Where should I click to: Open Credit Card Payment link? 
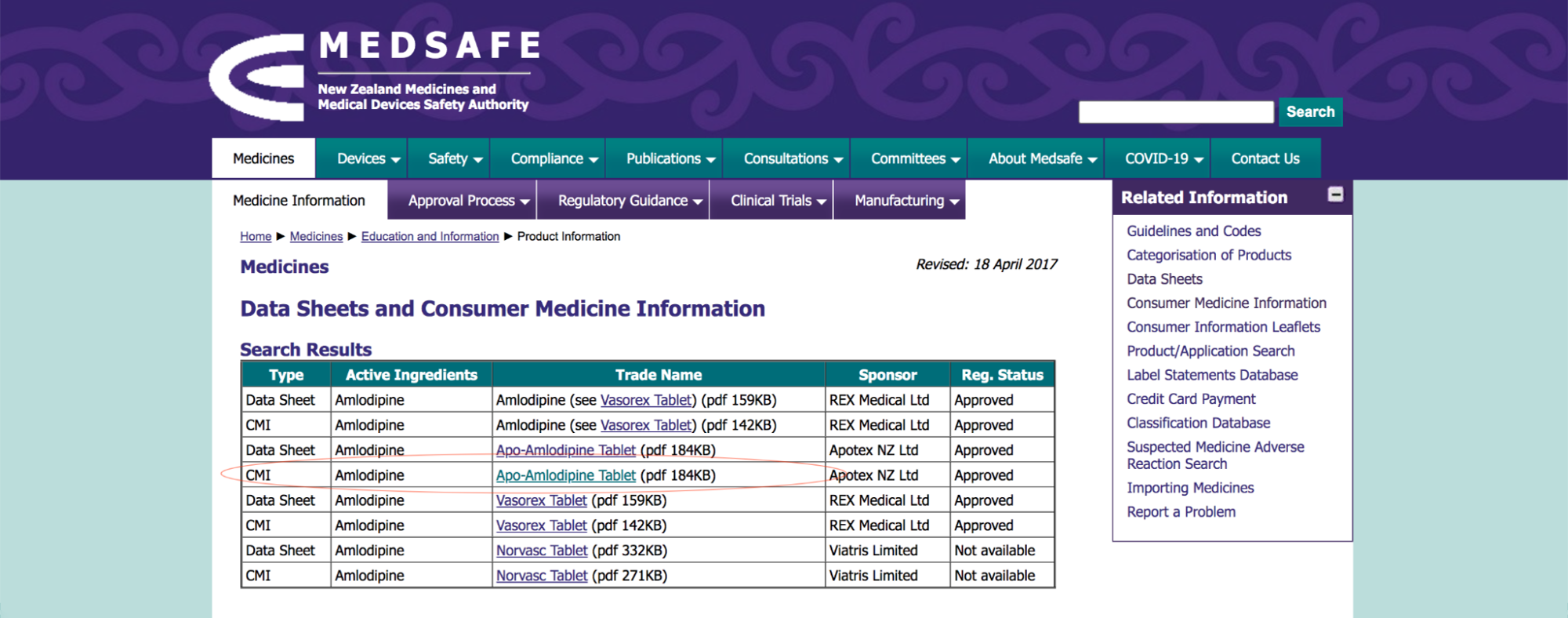click(x=1191, y=398)
